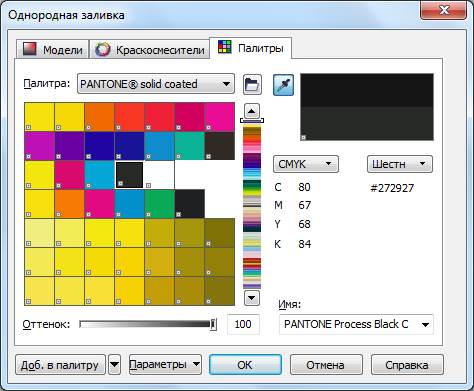The width and height of the screenshot is (474, 391).
Task: Click the Модели tab gradient square icon
Action: 29,49
